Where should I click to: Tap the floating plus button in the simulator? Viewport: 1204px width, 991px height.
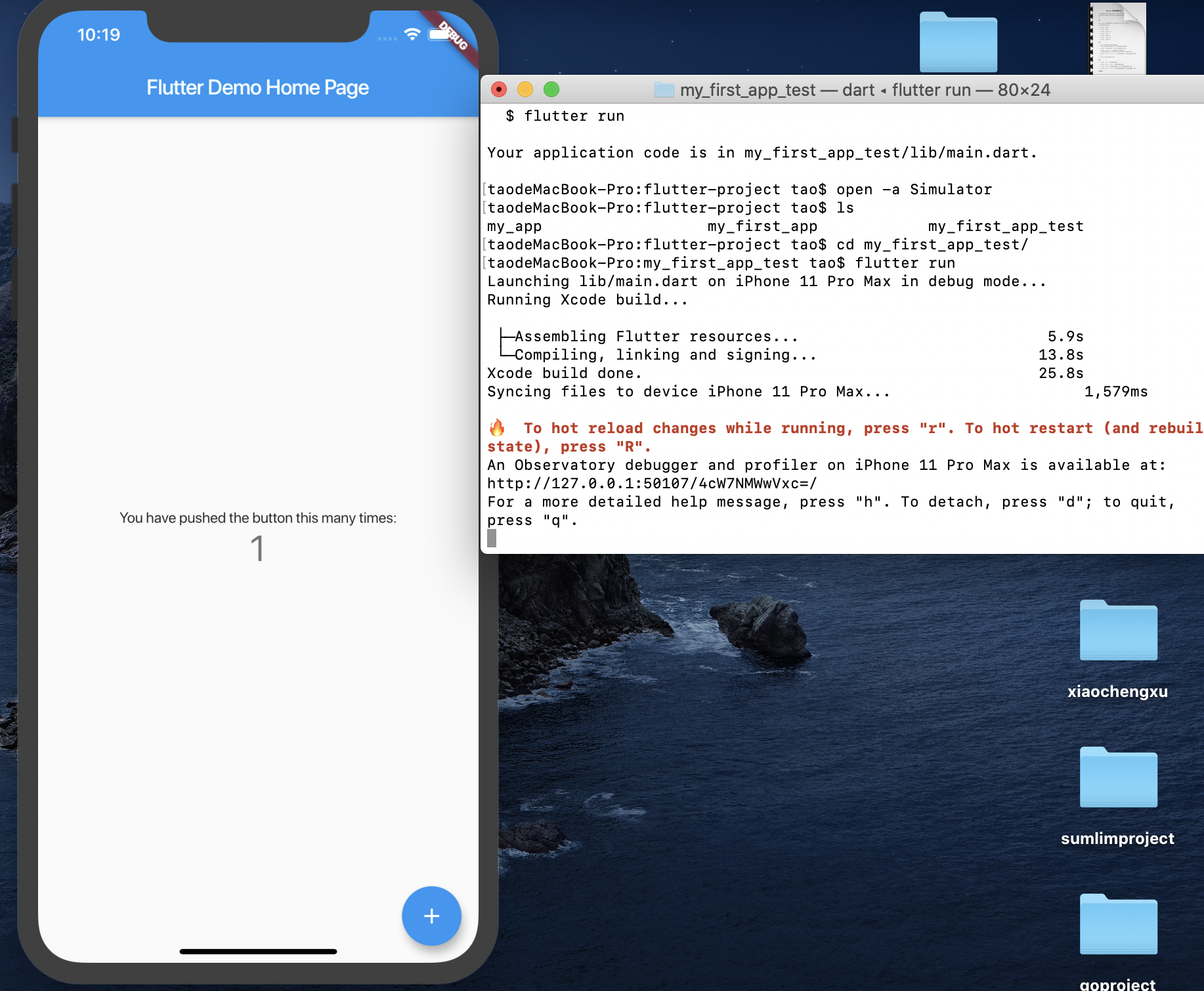431,916
